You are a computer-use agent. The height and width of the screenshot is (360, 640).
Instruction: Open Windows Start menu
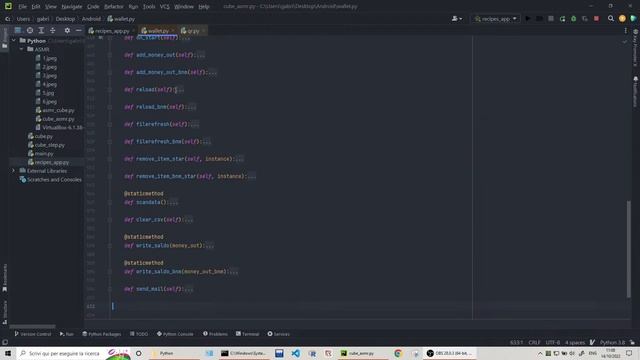pyautogui.click(x=8, y=353)
